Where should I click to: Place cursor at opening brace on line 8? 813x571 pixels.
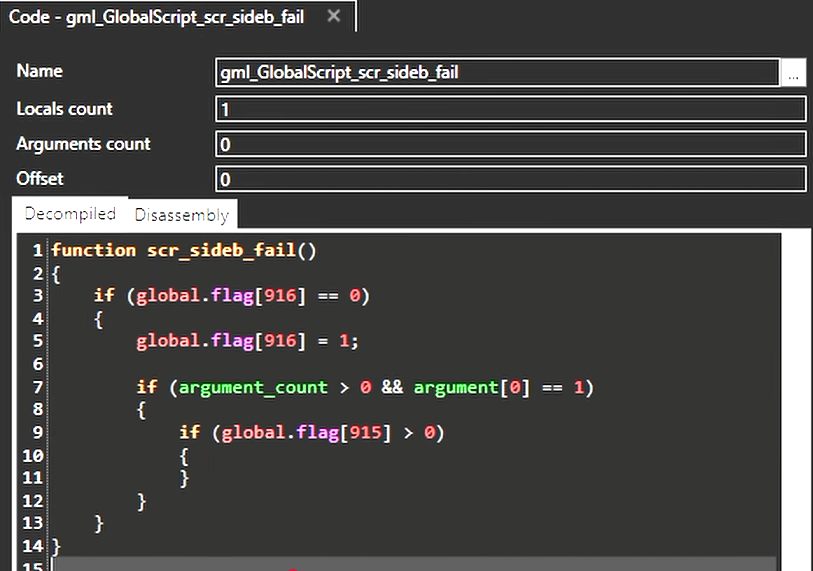(141, 410)
